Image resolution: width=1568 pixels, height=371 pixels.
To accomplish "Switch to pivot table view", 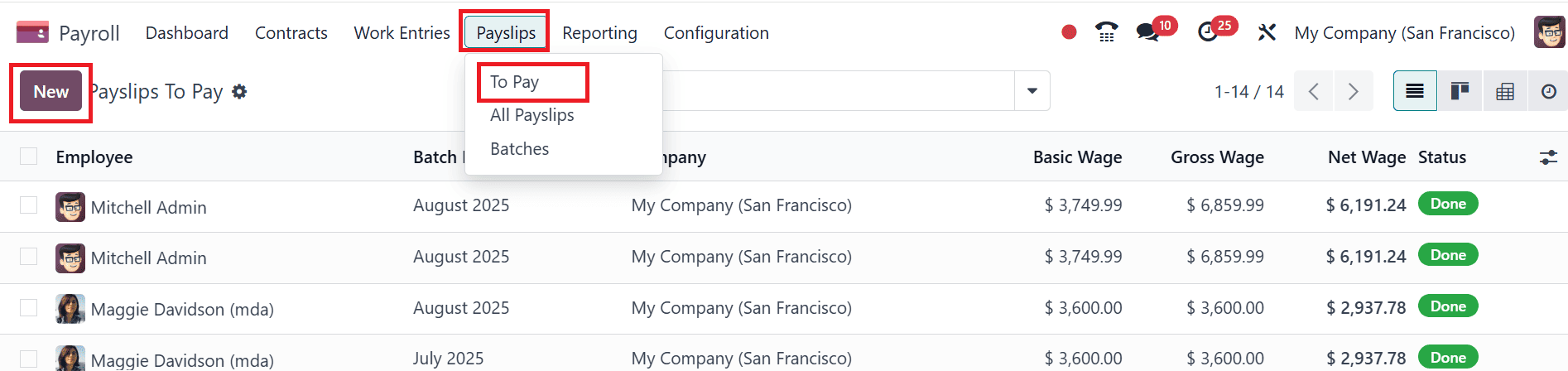I will (1504, 91).
